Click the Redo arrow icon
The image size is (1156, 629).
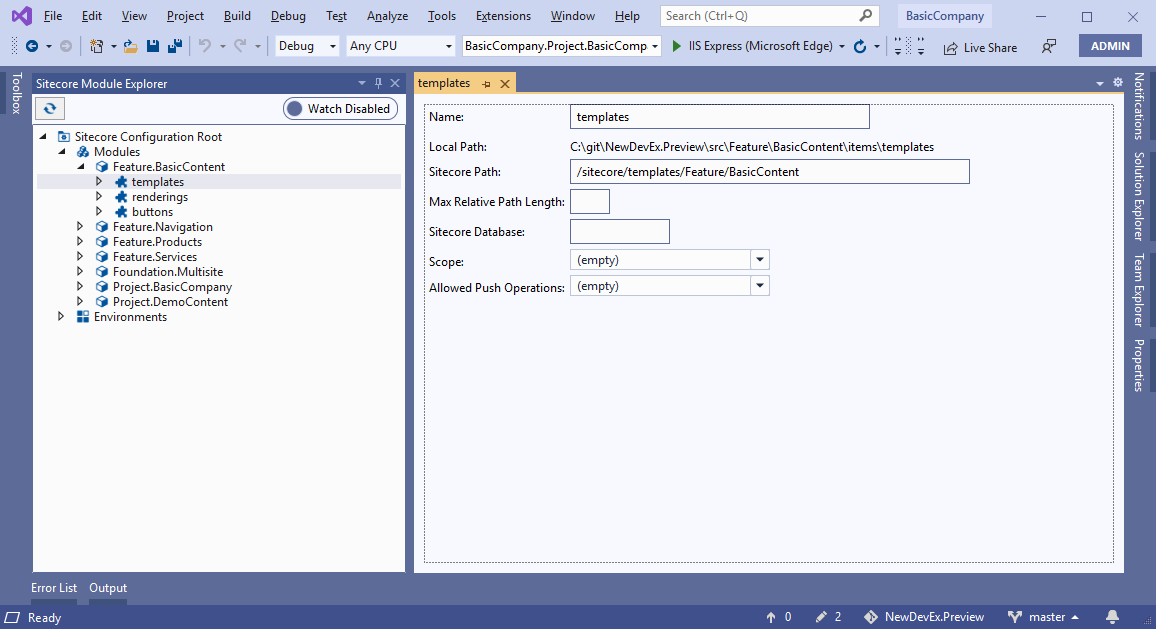pyautogui.click(x=240, y=46)
